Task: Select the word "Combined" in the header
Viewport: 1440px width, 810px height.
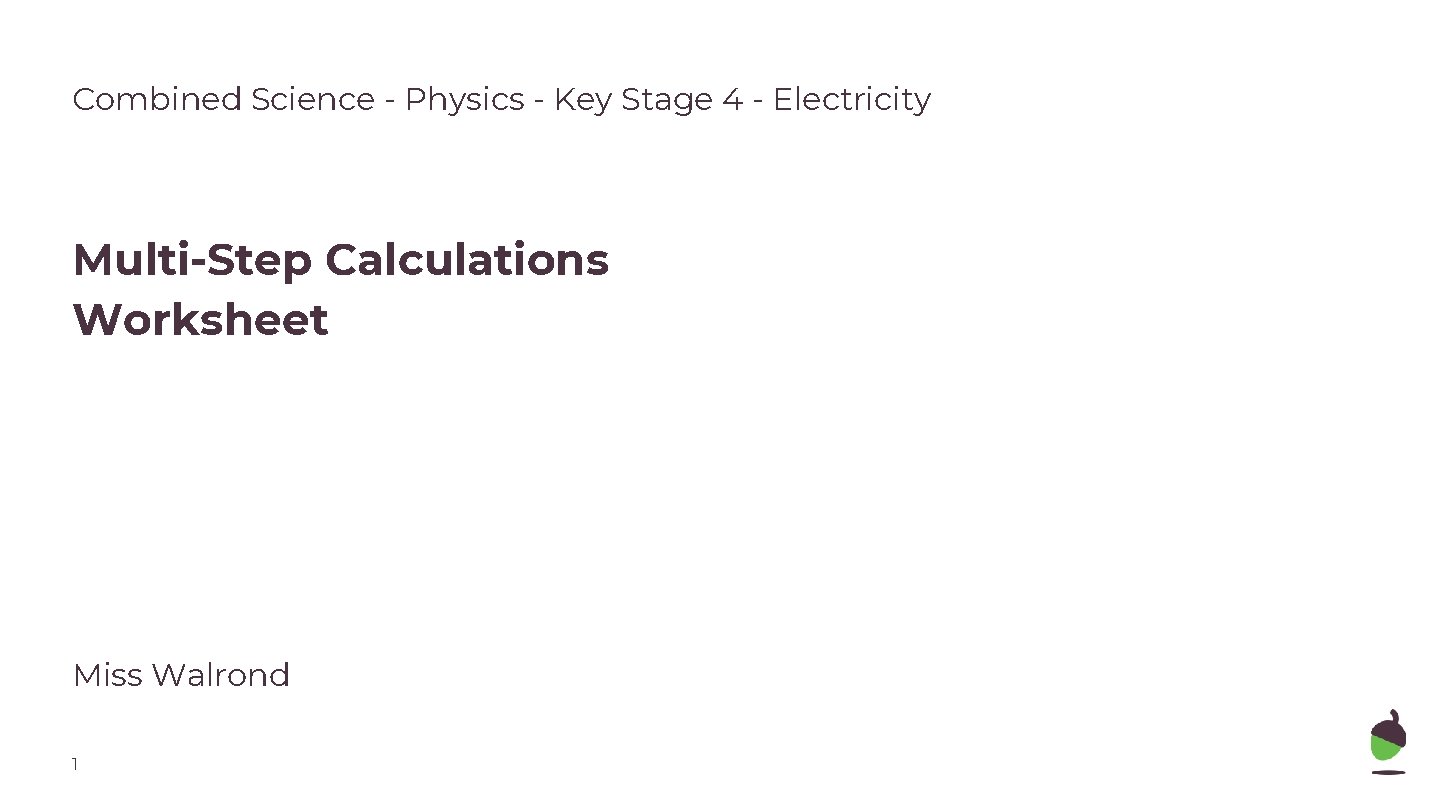Action: [157, 99]
